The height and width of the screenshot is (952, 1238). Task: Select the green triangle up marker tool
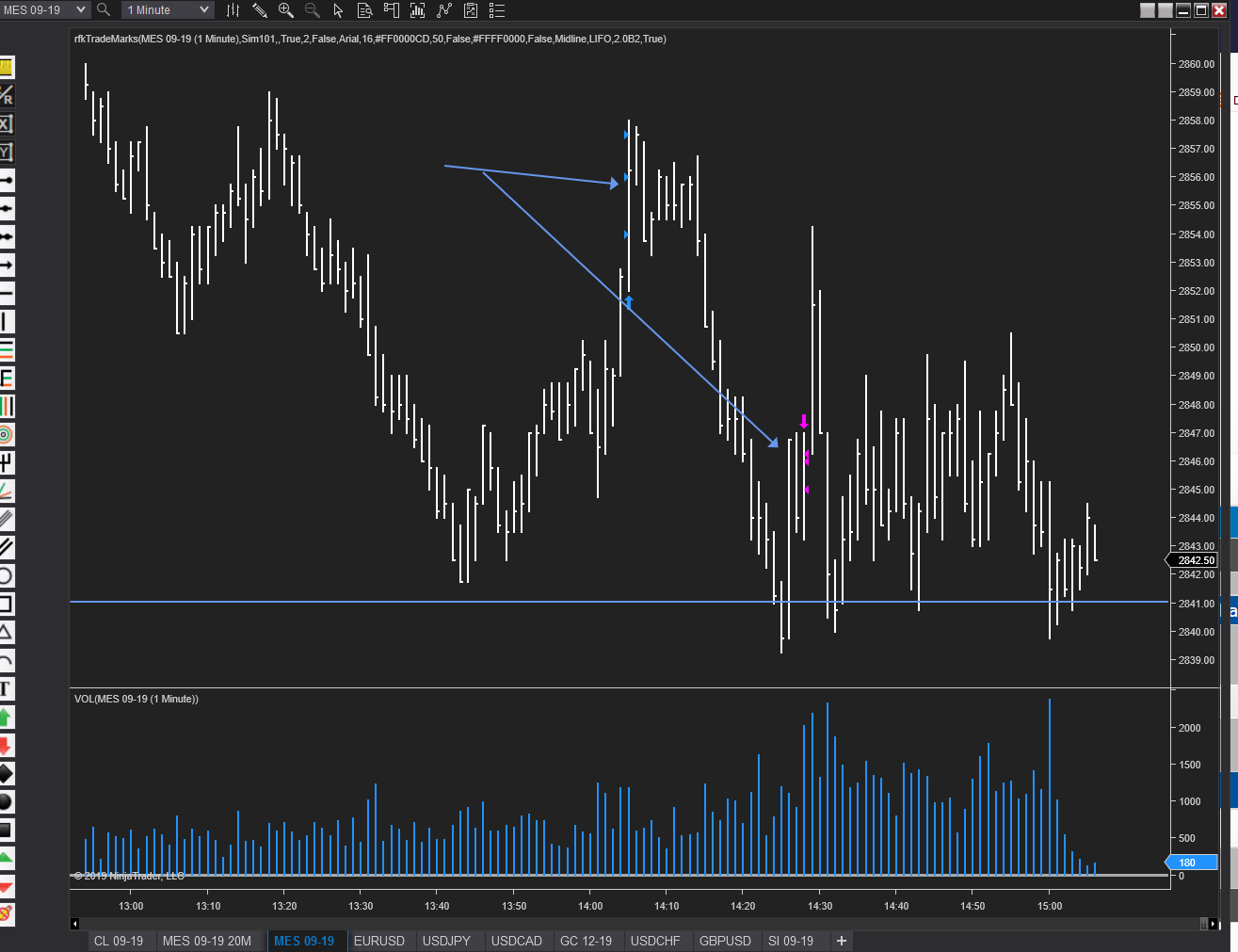pyautogui.click(x=6, y=858)
